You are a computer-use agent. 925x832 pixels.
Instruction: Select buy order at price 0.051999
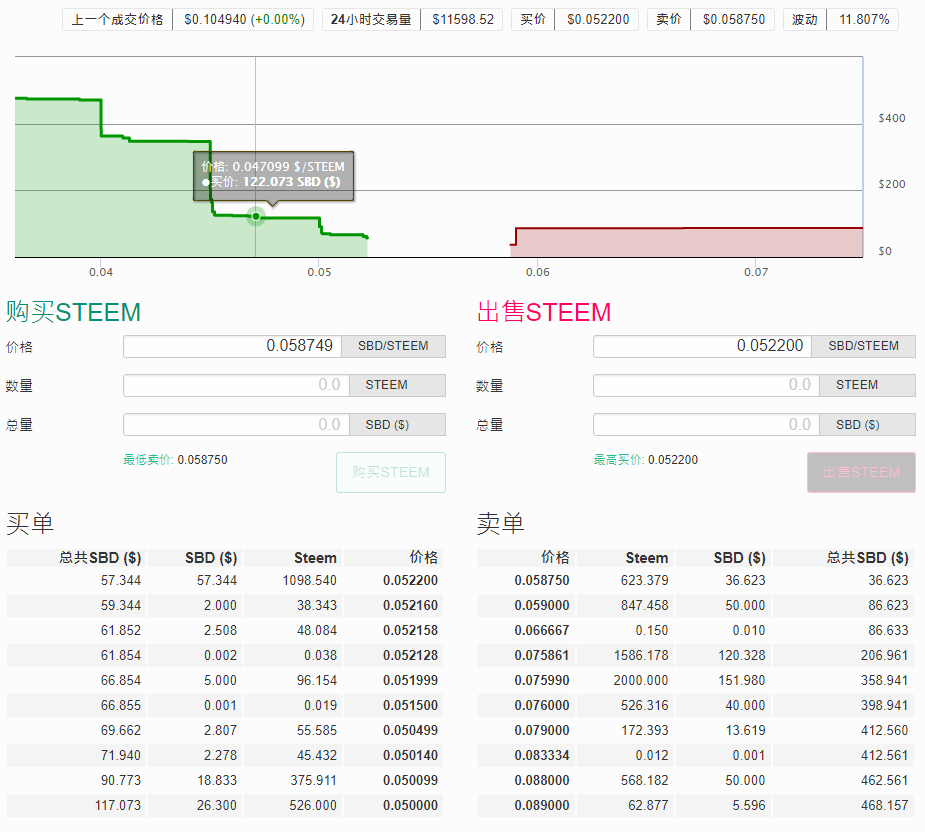pyautogui.click(x=223, y=680)
